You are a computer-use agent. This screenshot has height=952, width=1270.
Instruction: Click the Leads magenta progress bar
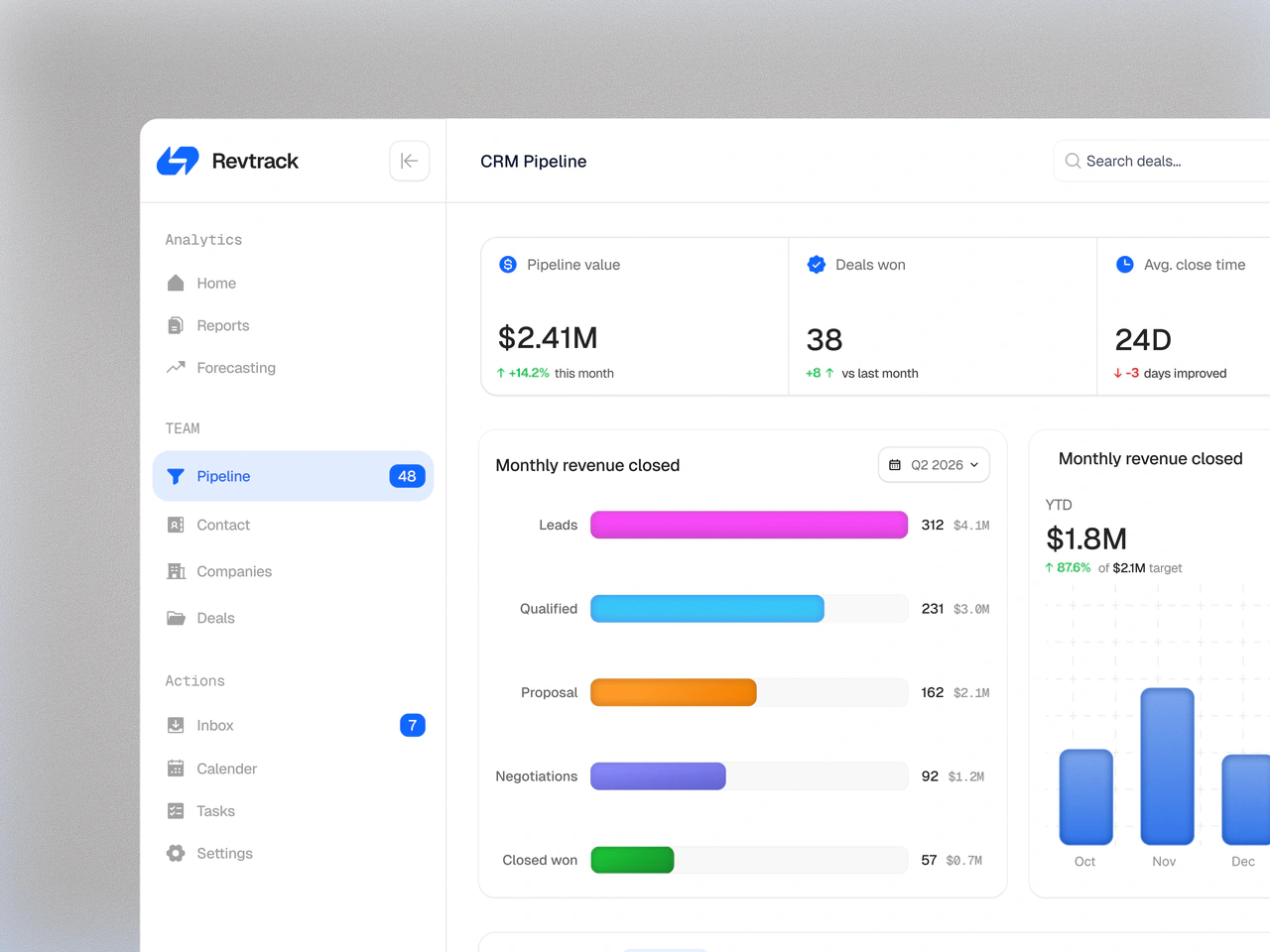(x=749, y=525)
